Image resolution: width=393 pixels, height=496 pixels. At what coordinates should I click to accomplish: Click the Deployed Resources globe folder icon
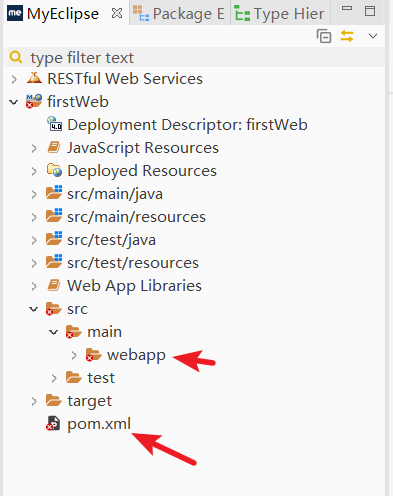[x=54, y=170]
